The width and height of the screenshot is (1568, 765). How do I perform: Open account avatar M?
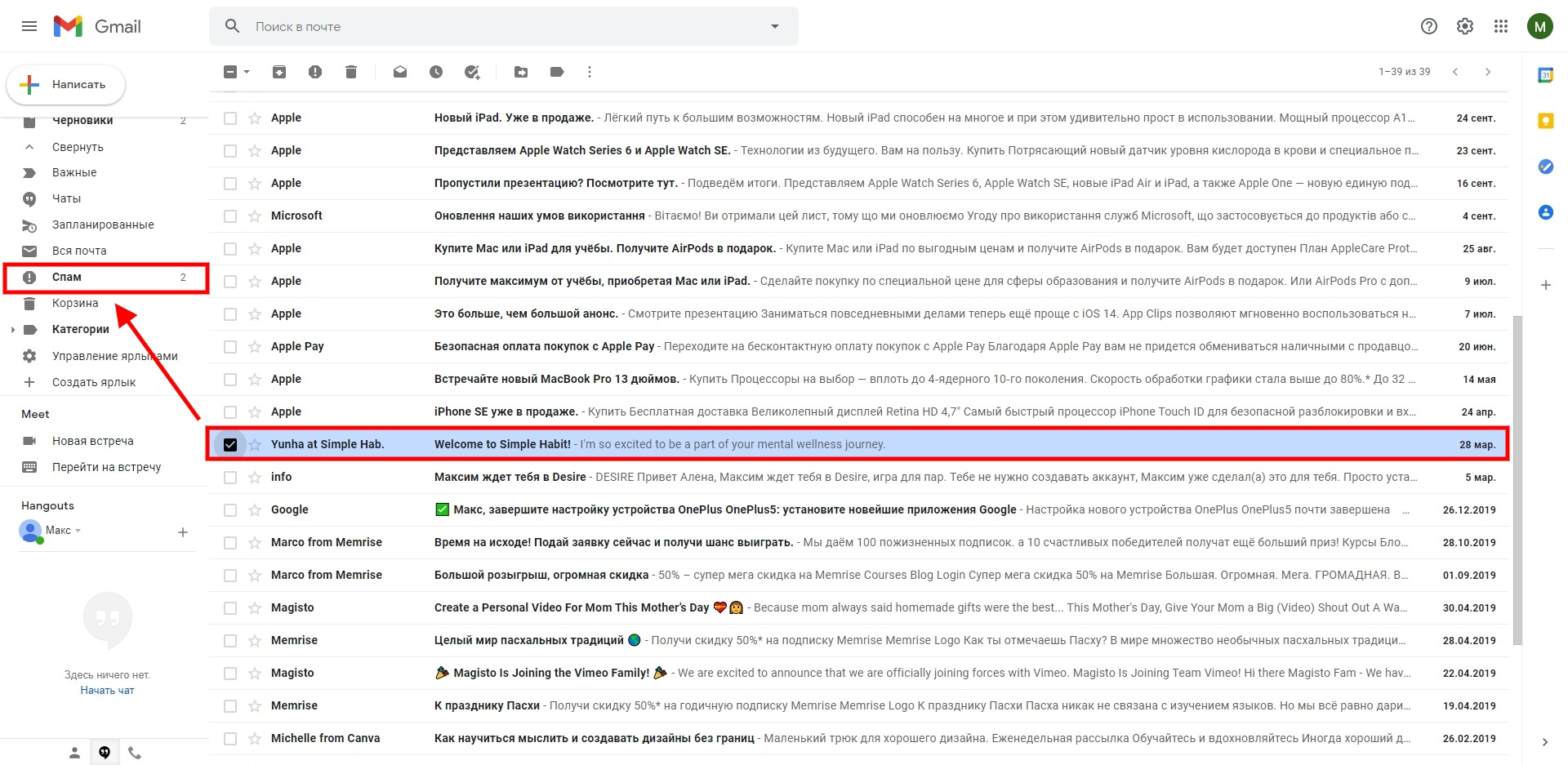pyautogui.click(x=1540, y=26)
